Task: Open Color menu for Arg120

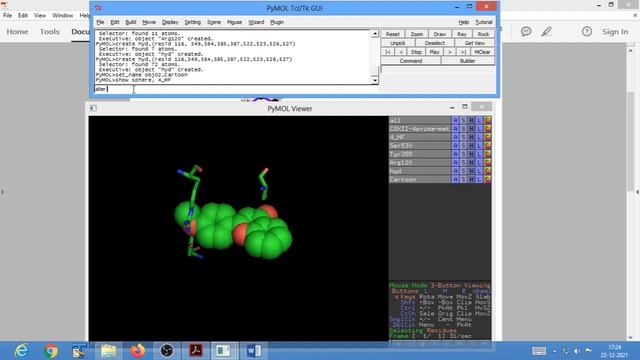Action: tap(487, 162)
